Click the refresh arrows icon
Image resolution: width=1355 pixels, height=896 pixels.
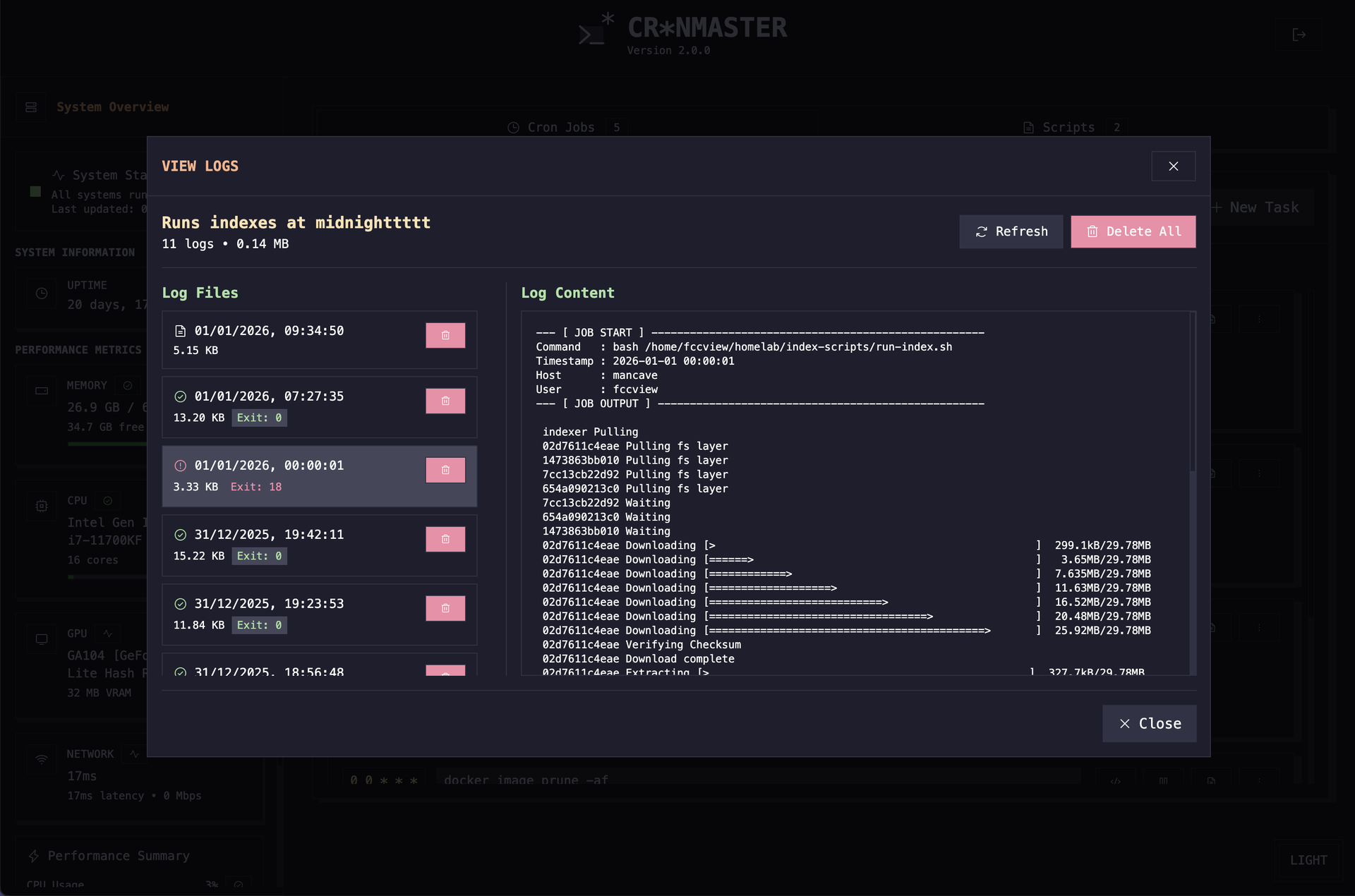981,232
